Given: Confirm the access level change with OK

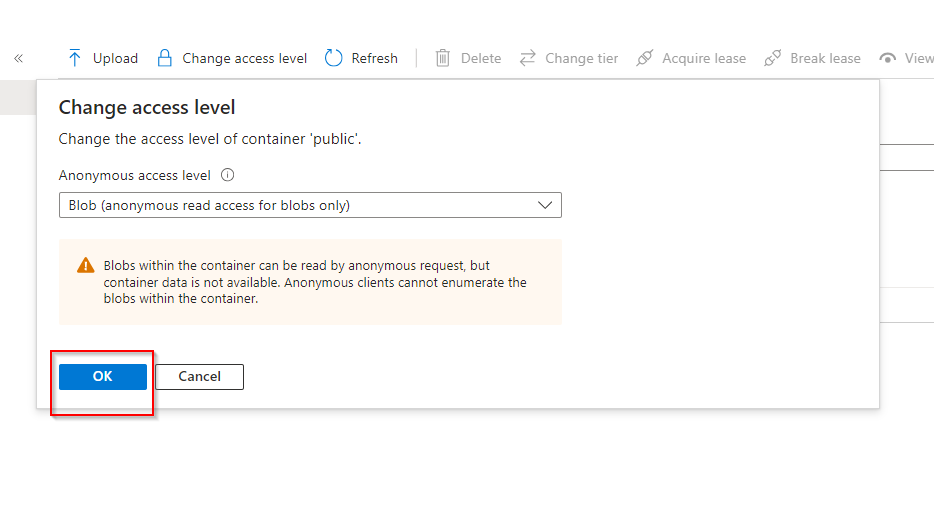Looking at the screenshot, I should pyautogui.click(x=103, y=376).
